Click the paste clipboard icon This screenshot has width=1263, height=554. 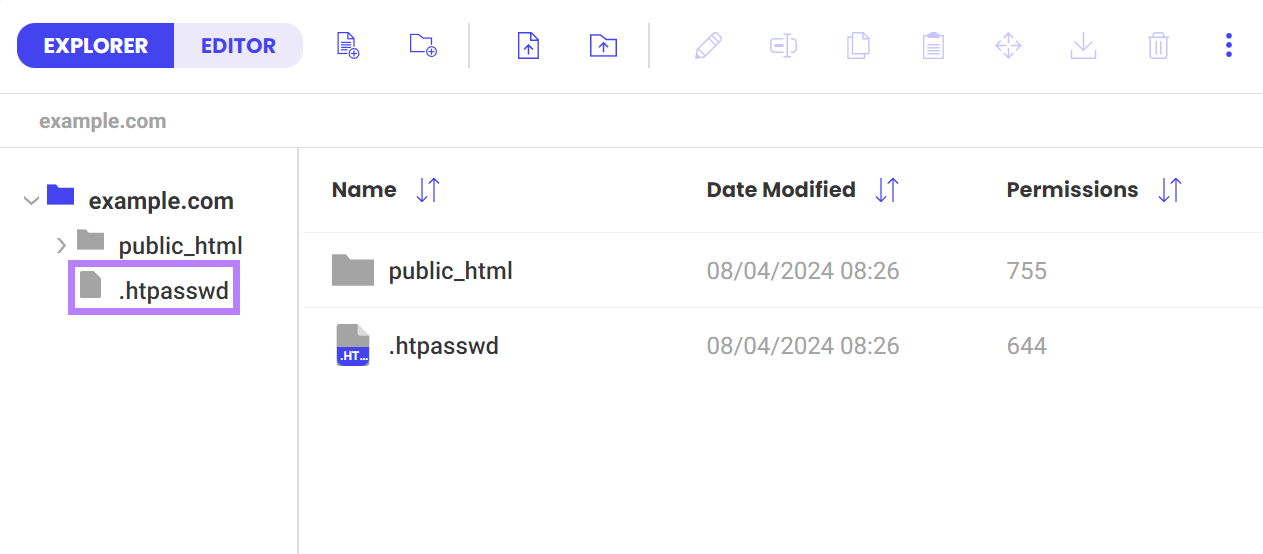[x=933, y=45]
